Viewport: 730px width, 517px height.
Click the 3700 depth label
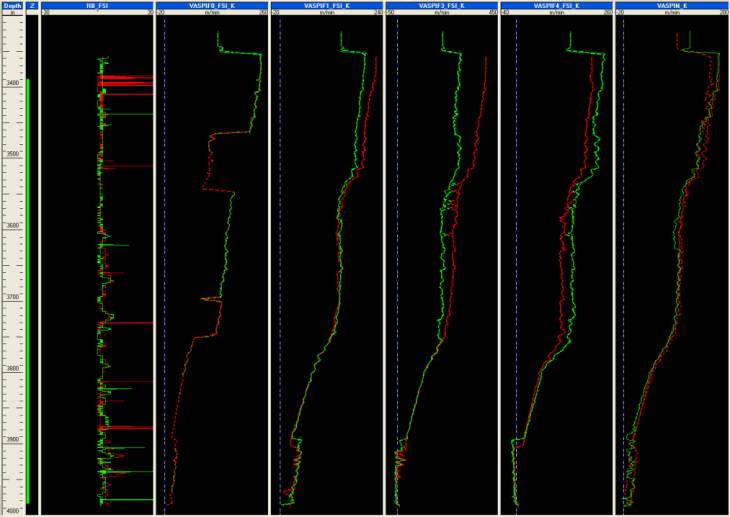(x=13, y=298)
